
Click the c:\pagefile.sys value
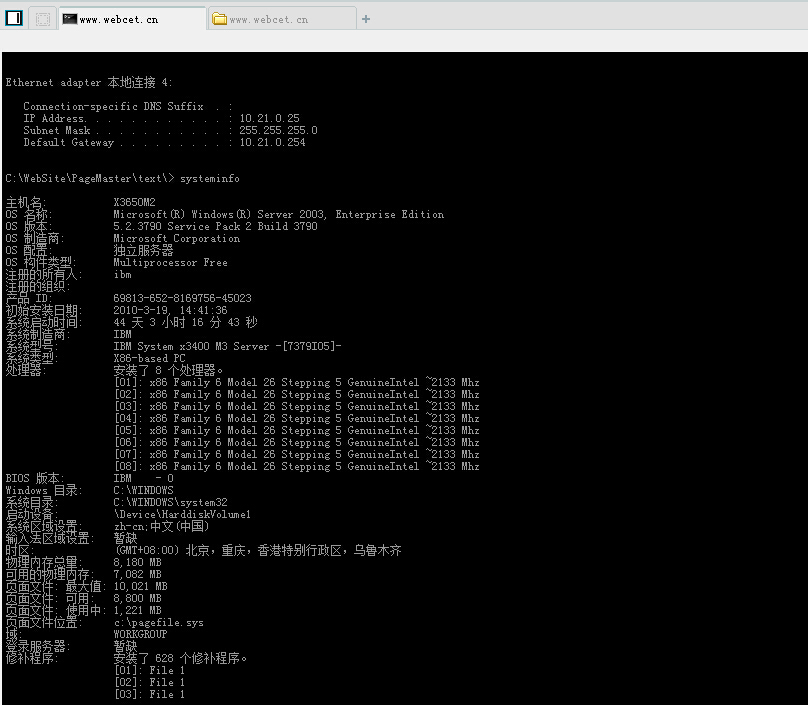(158, 623)
